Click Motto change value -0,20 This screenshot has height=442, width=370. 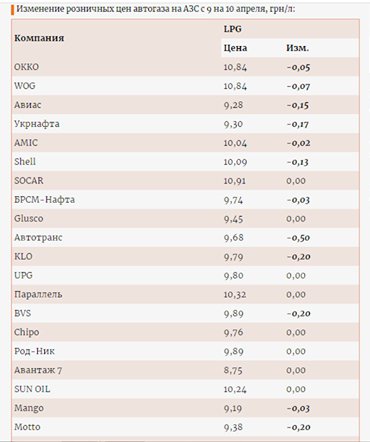pos(298,427)
